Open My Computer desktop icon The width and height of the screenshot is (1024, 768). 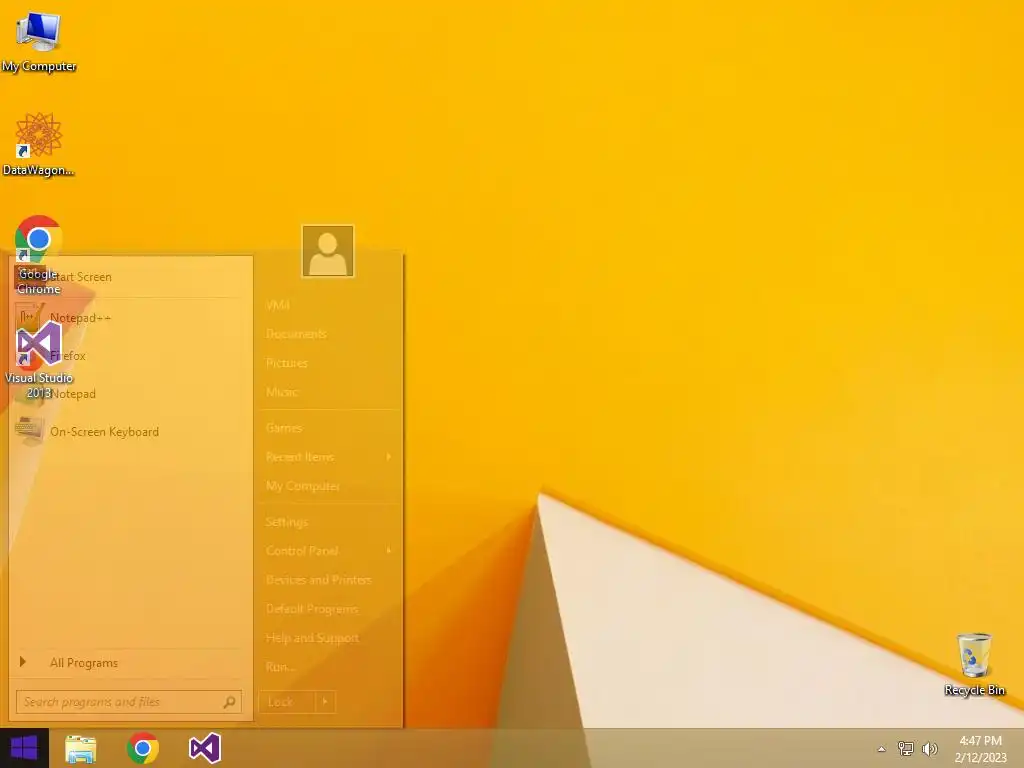[x=39, y=40]
